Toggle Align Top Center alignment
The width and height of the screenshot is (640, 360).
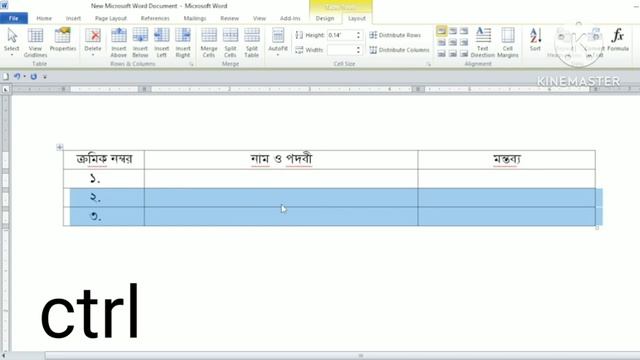(x=453, y=31)
